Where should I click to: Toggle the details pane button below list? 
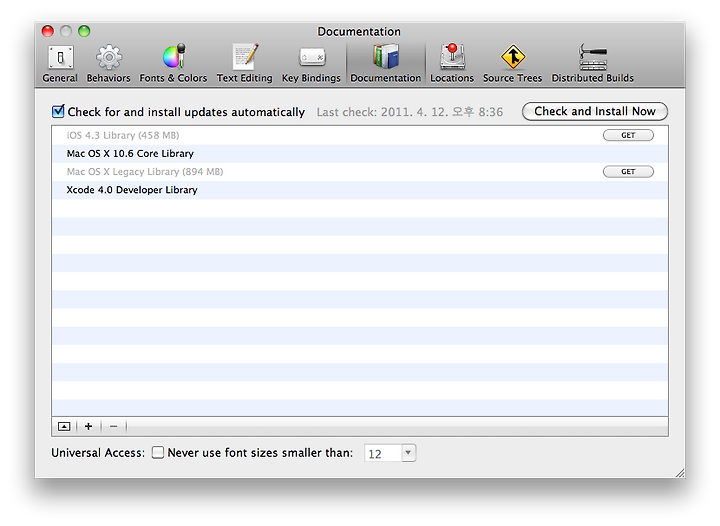(x=64, y=426)
